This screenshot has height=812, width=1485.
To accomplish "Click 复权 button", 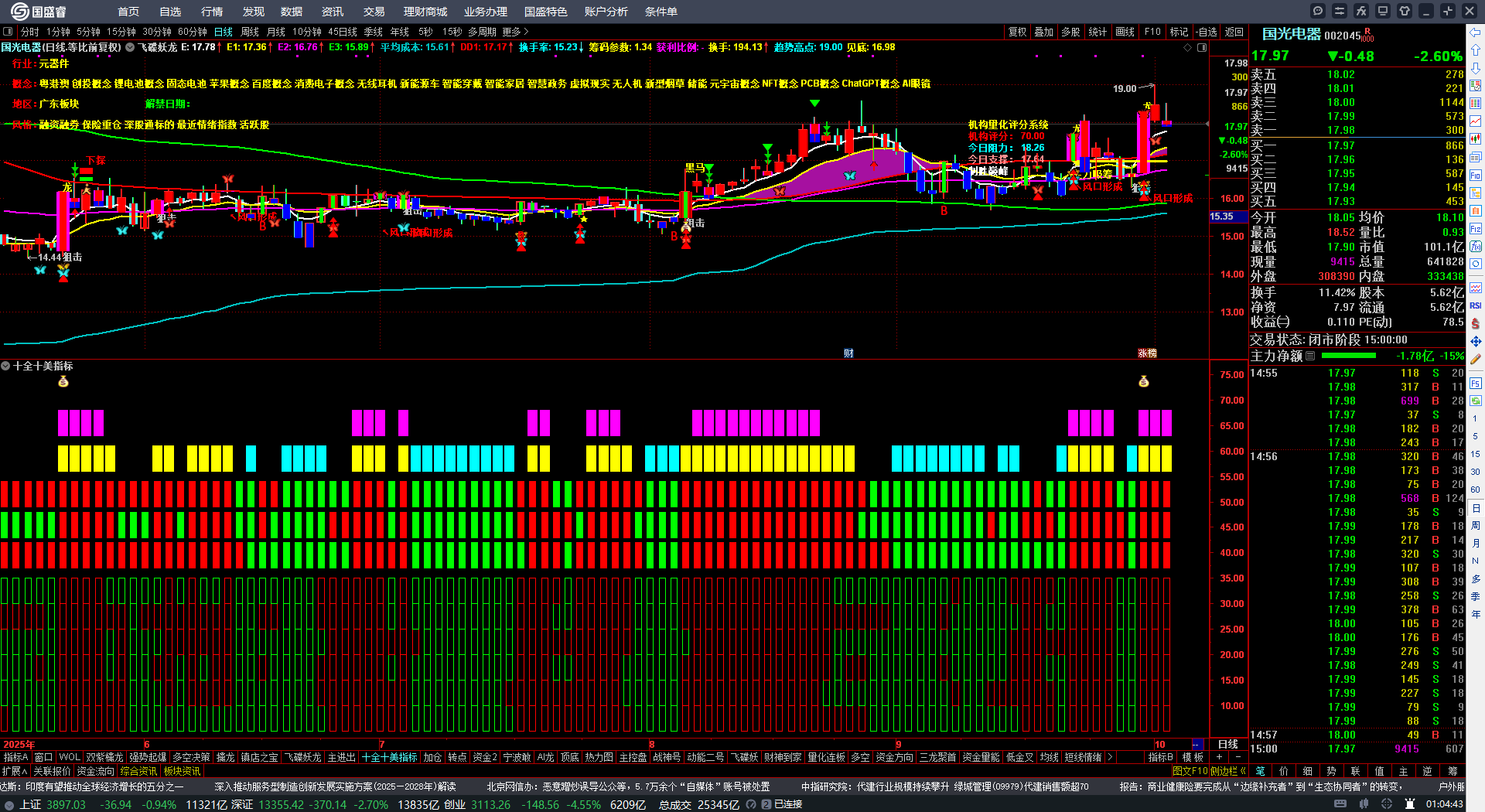I will (x=1017, y=32).
